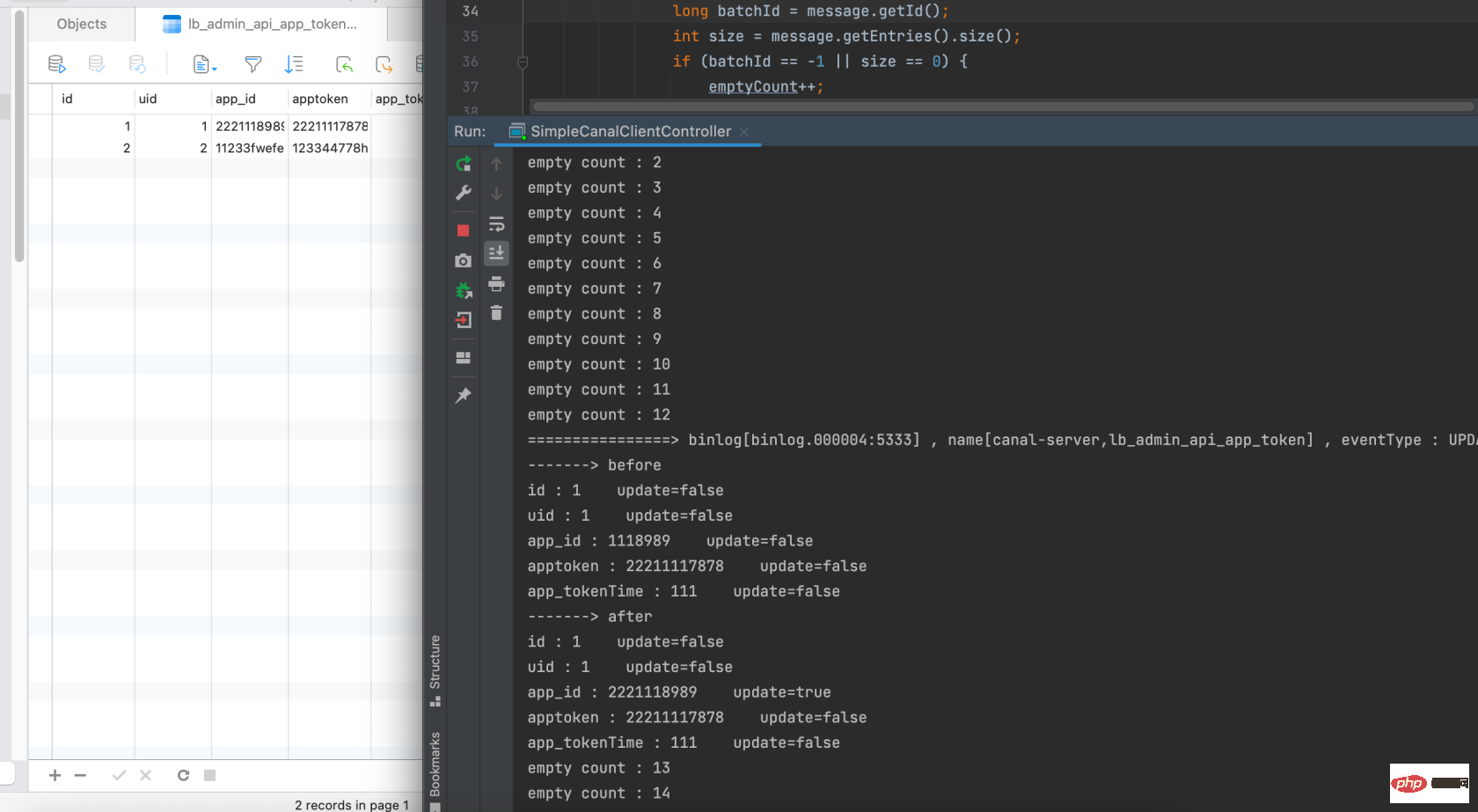Image resolution: width=1478 pixels, height=812 pixels.
Task: Click the '-------> after' console line
Action: click(x=590, y=617)
